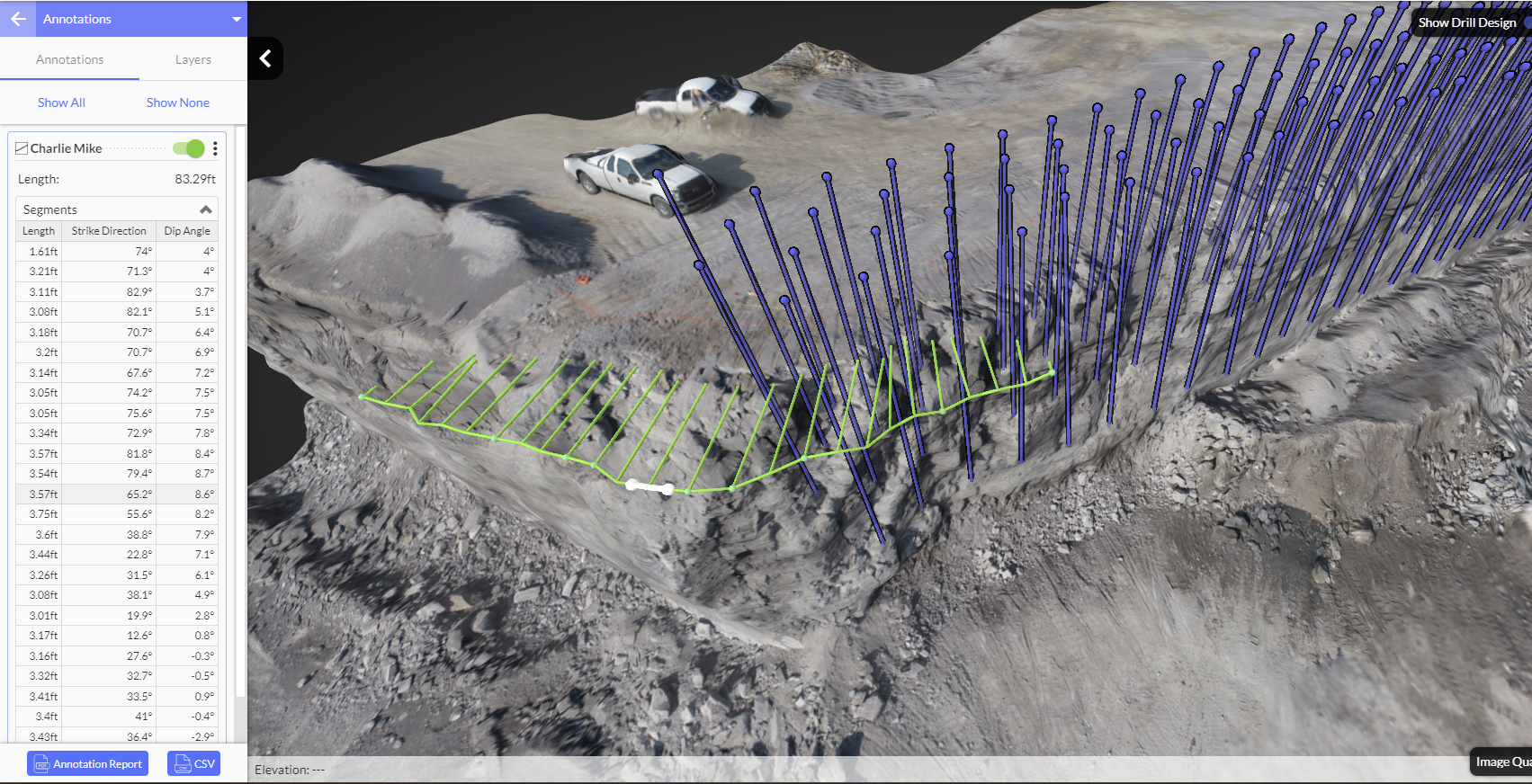The width and height of the screenshot is (1532, 784).
Task: Collapse the sidebar with the left chevron
Action: tap(265, 58)
